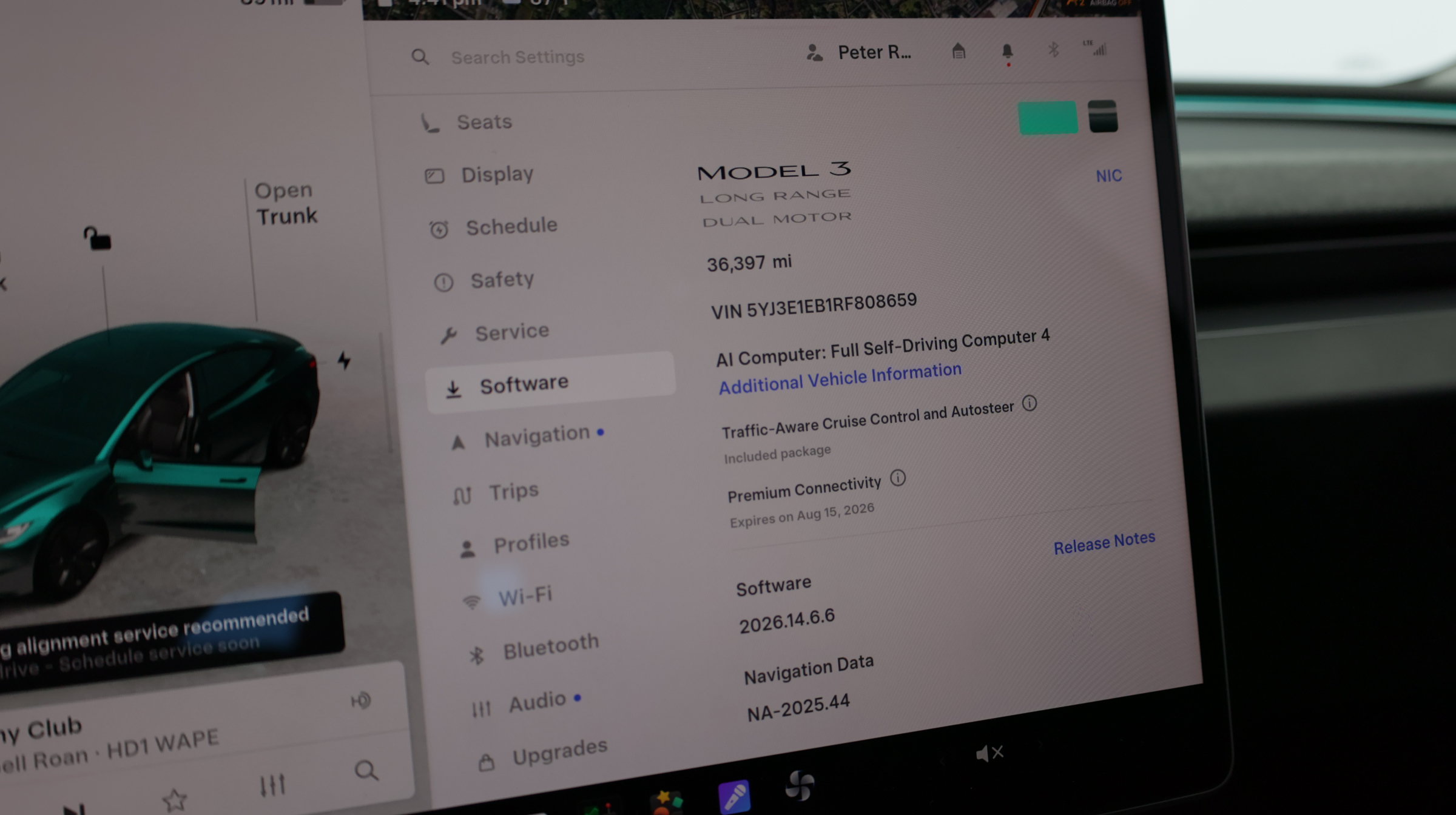Select the green color swatch
The height and width of the screenshot is (815, 1456).
(1048, 118)
